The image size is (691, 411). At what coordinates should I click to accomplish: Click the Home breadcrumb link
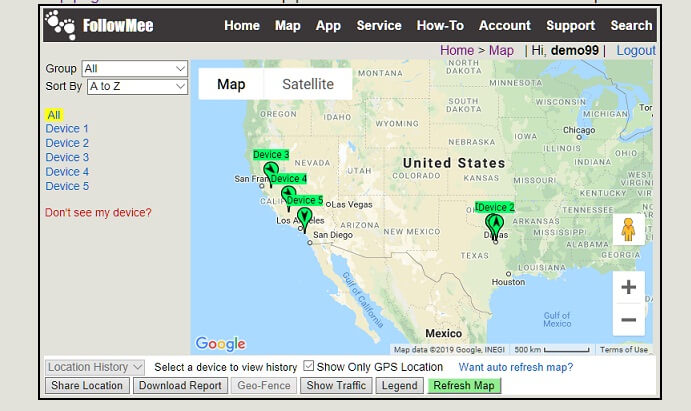457,50
